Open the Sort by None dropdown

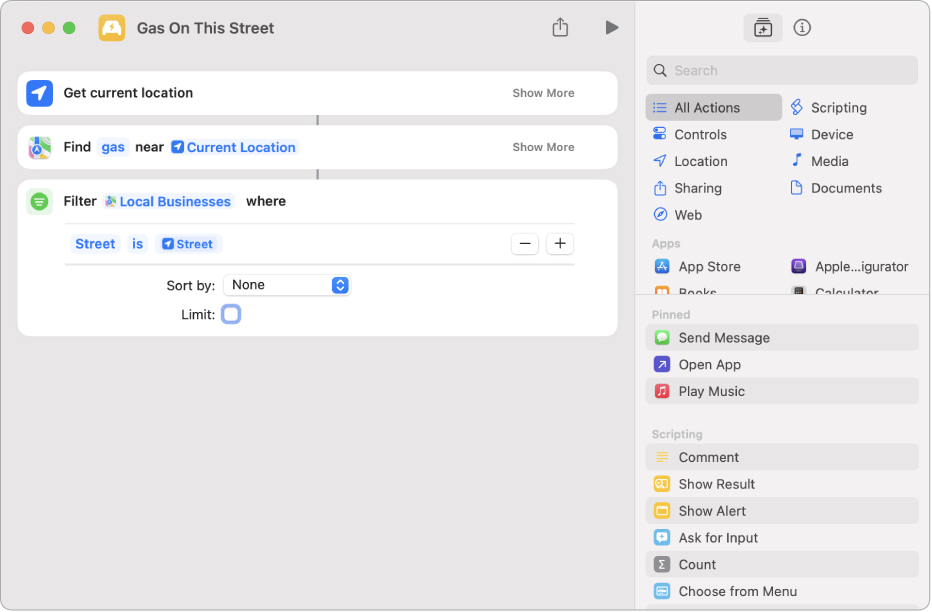(287, 285)
